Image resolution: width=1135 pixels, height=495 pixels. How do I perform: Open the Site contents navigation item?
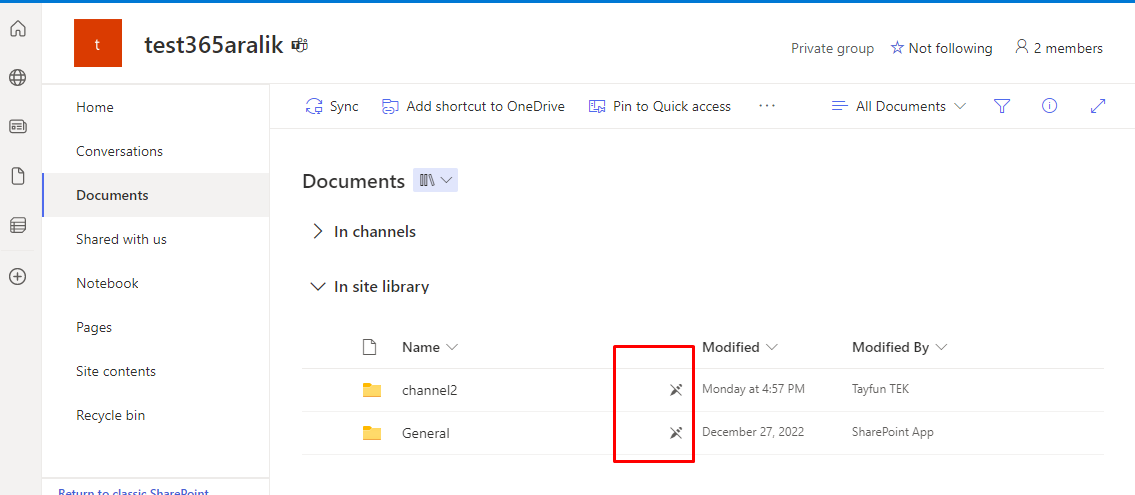[x=116, y=371]
